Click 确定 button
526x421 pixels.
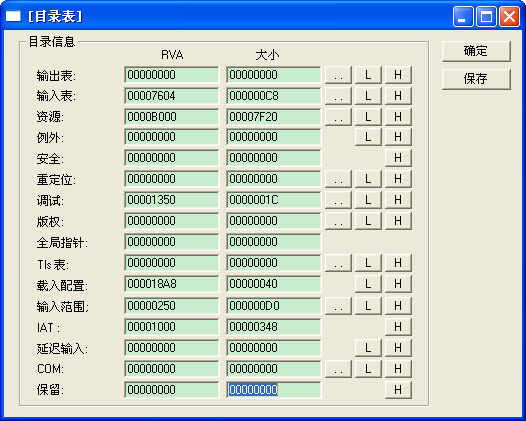476,51
